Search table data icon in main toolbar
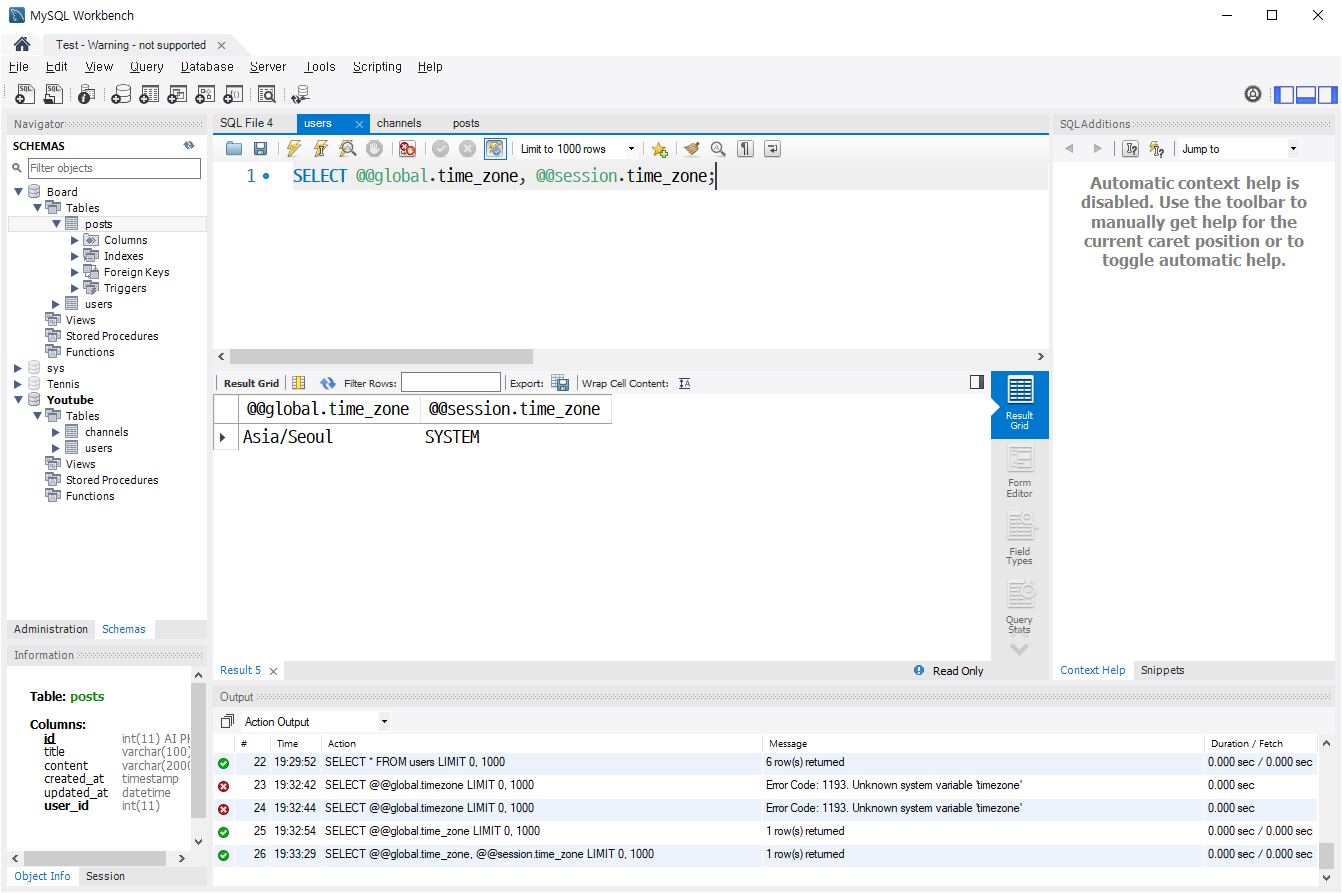 tap(266, 94)
